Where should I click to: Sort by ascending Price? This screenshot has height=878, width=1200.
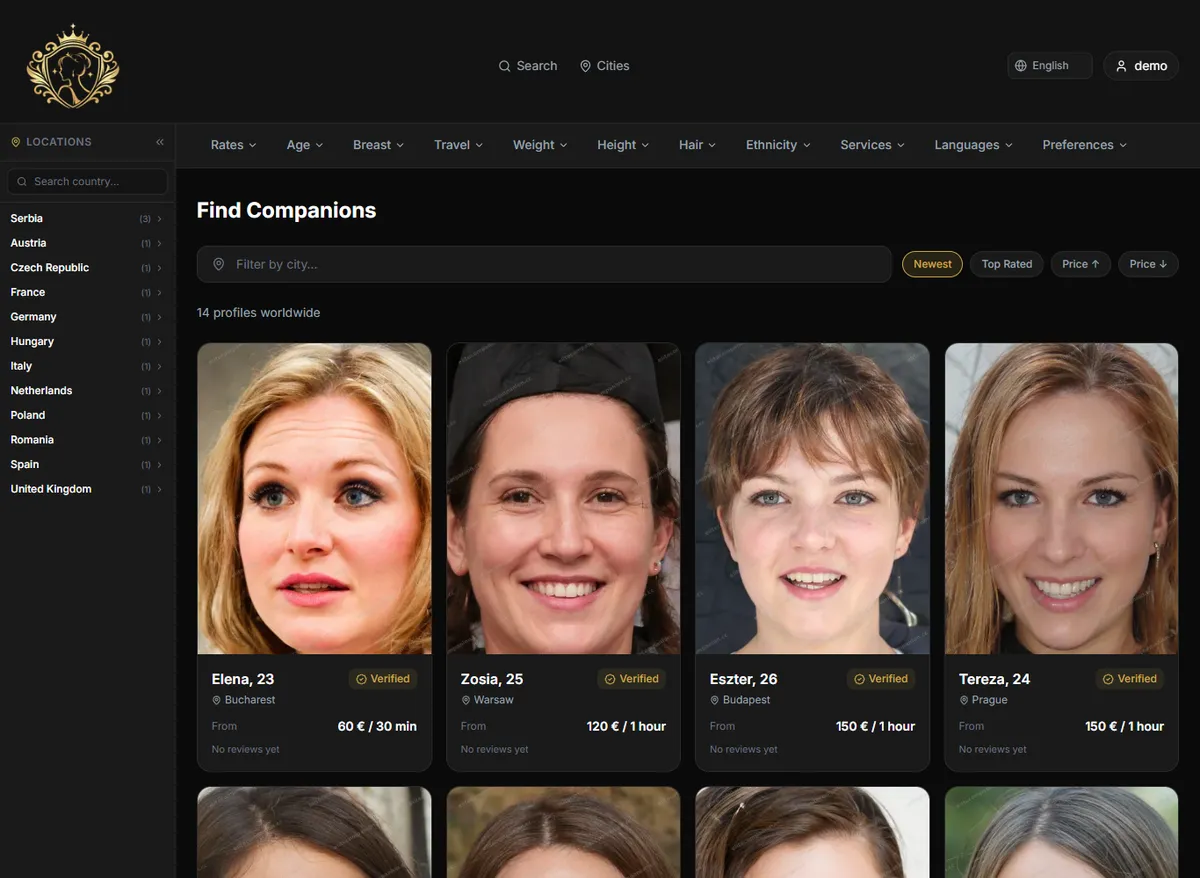tap(1080, 264)
